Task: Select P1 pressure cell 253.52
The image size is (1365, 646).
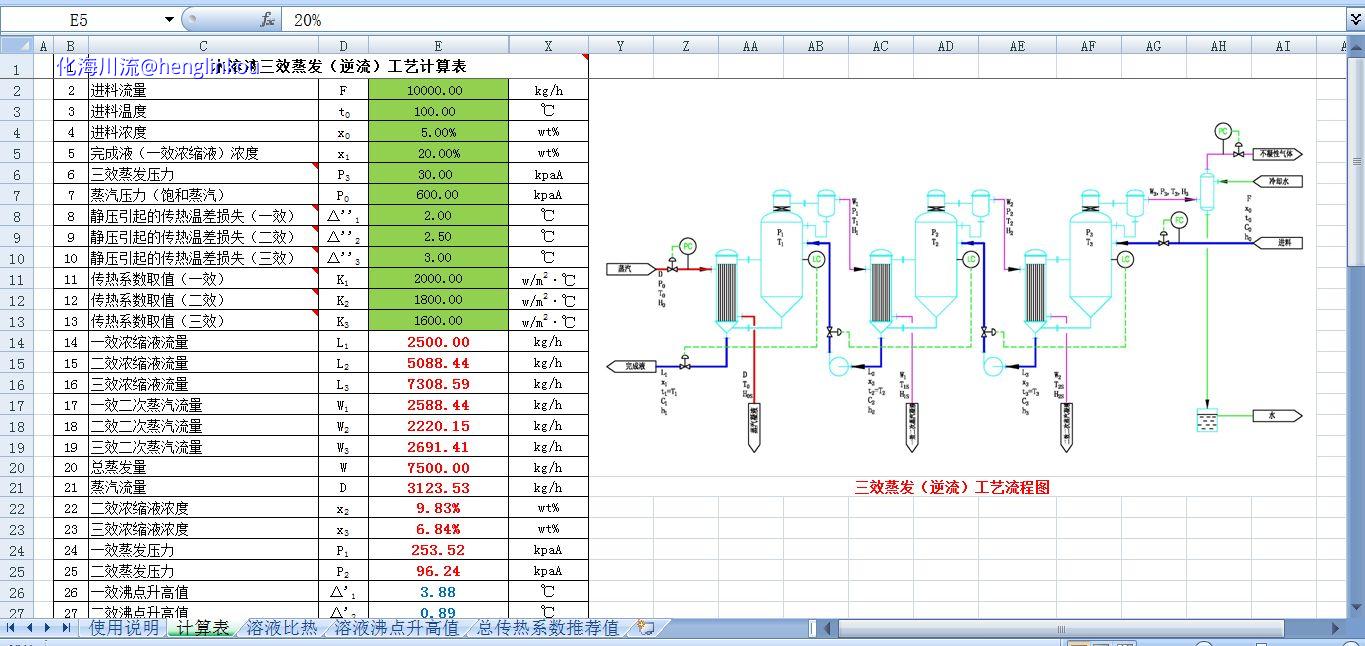Action: (438, 550)
